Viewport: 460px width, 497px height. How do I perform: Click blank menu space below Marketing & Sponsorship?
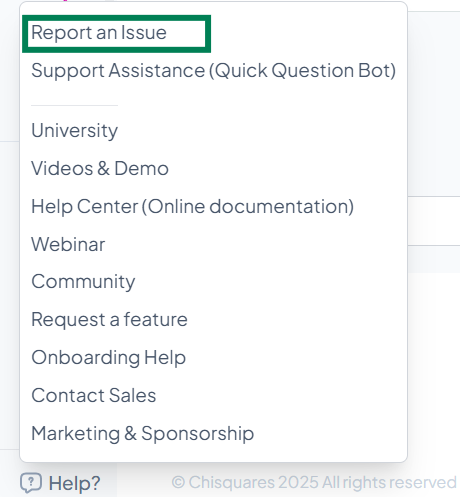213,453
